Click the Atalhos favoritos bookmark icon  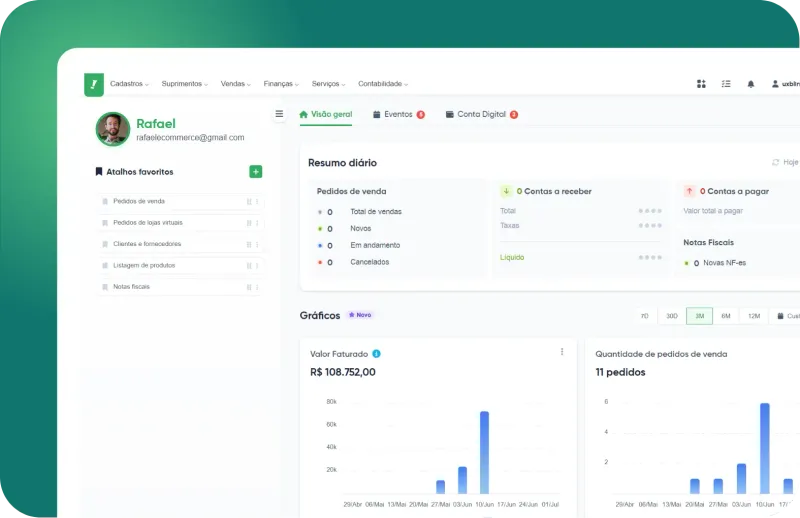pos(99,171)
